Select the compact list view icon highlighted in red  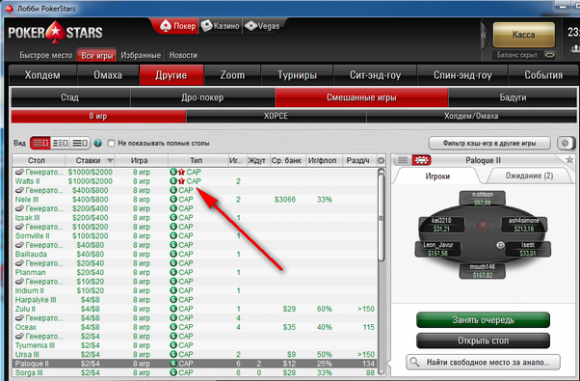click(40, 143)
